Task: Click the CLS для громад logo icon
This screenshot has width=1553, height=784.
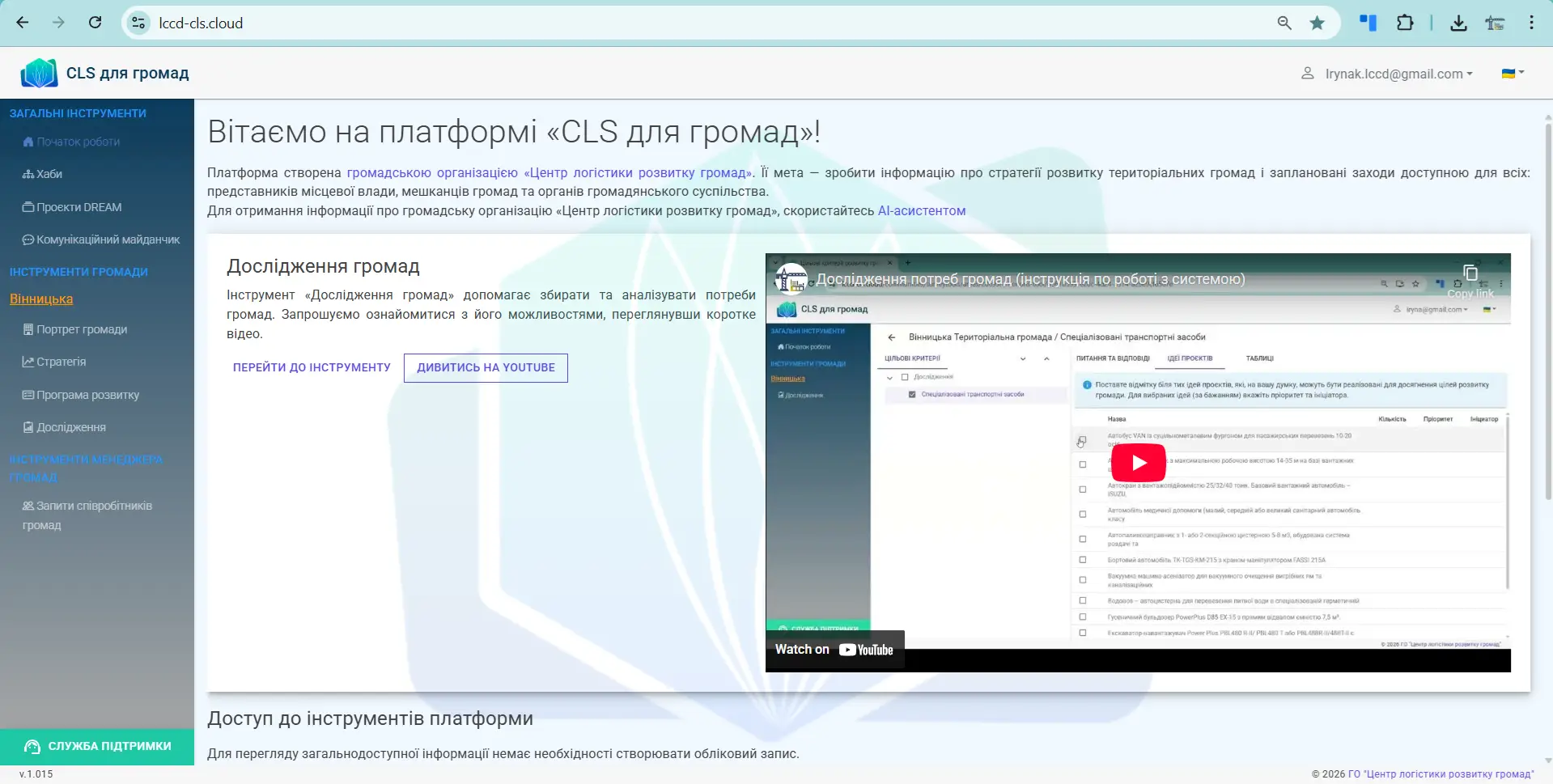Action: pyautogui.click(x=39, y=73)
